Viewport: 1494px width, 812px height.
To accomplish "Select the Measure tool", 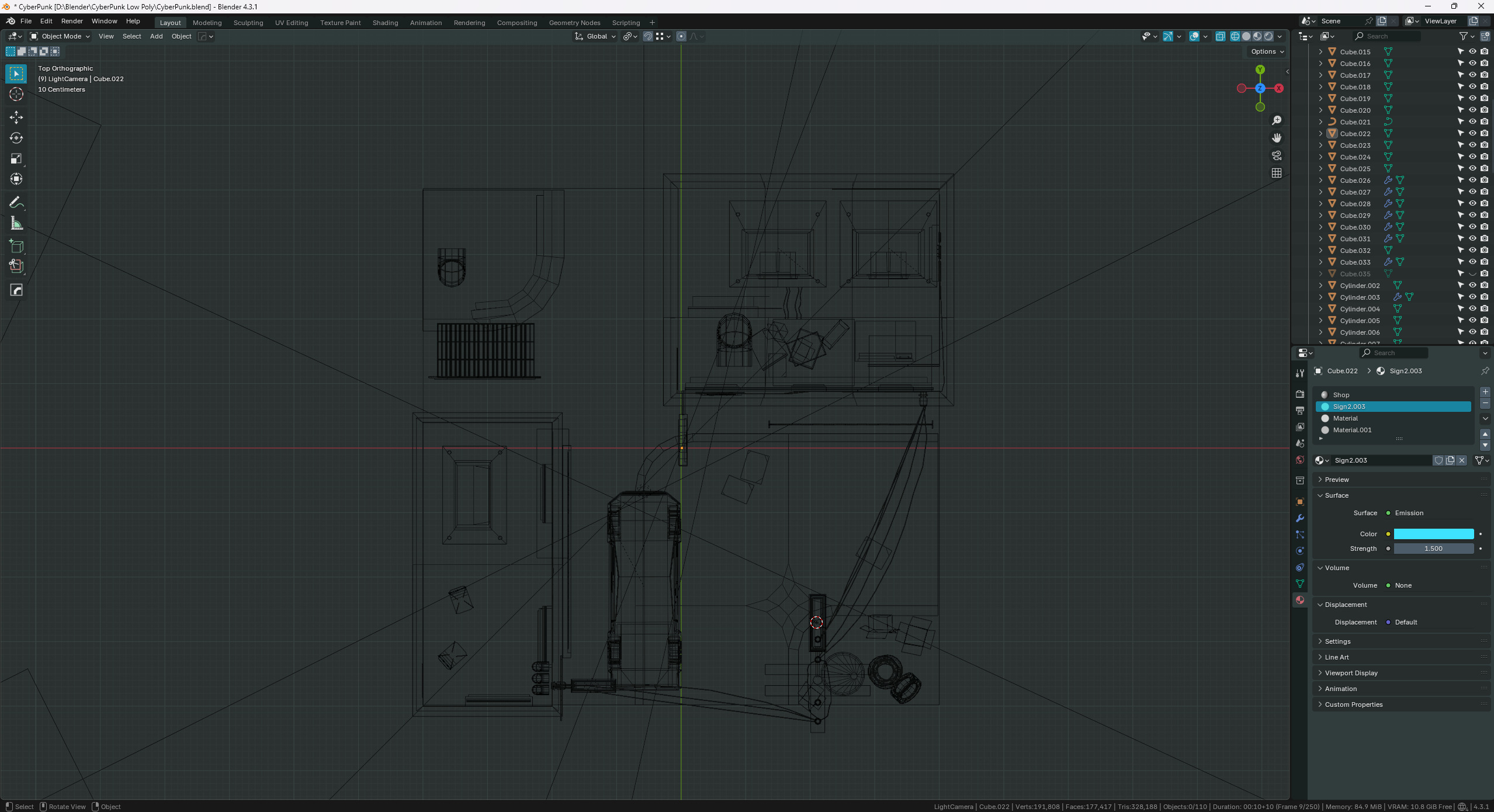I will coord(16,224).
